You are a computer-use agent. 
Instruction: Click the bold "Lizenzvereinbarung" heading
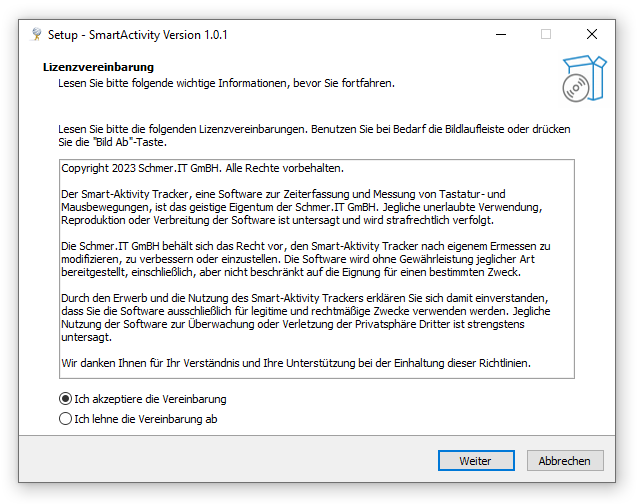click(98, 67)
